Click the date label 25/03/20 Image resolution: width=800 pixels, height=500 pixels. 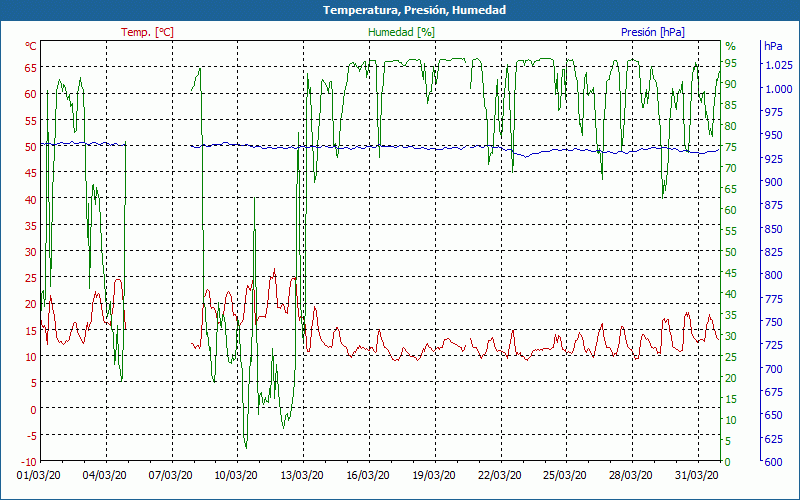(x=564, y=476)
